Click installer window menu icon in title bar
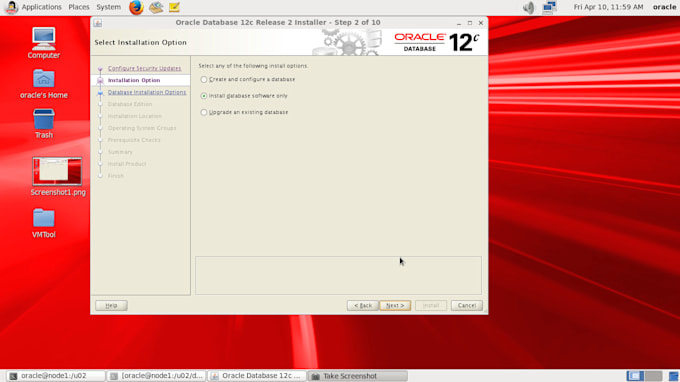The height and width of the screenshot is (382, 680). (98, 23)
